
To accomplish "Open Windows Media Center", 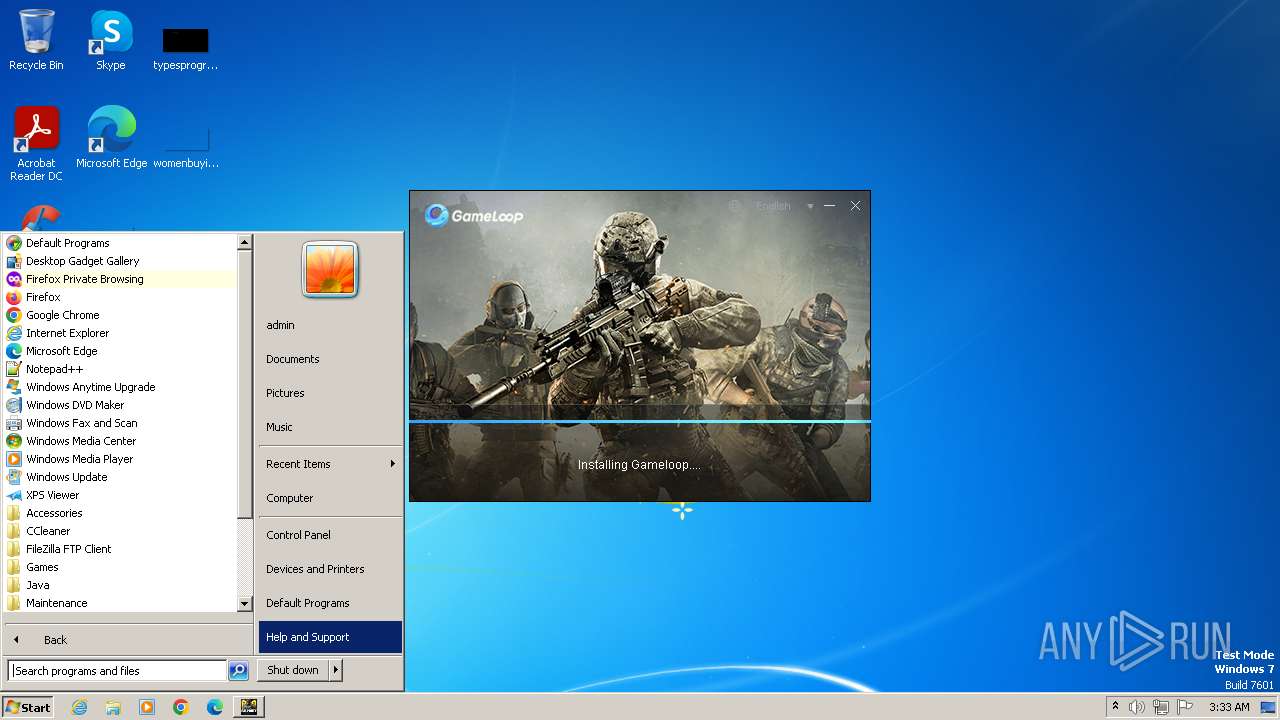I will [120, 441].
